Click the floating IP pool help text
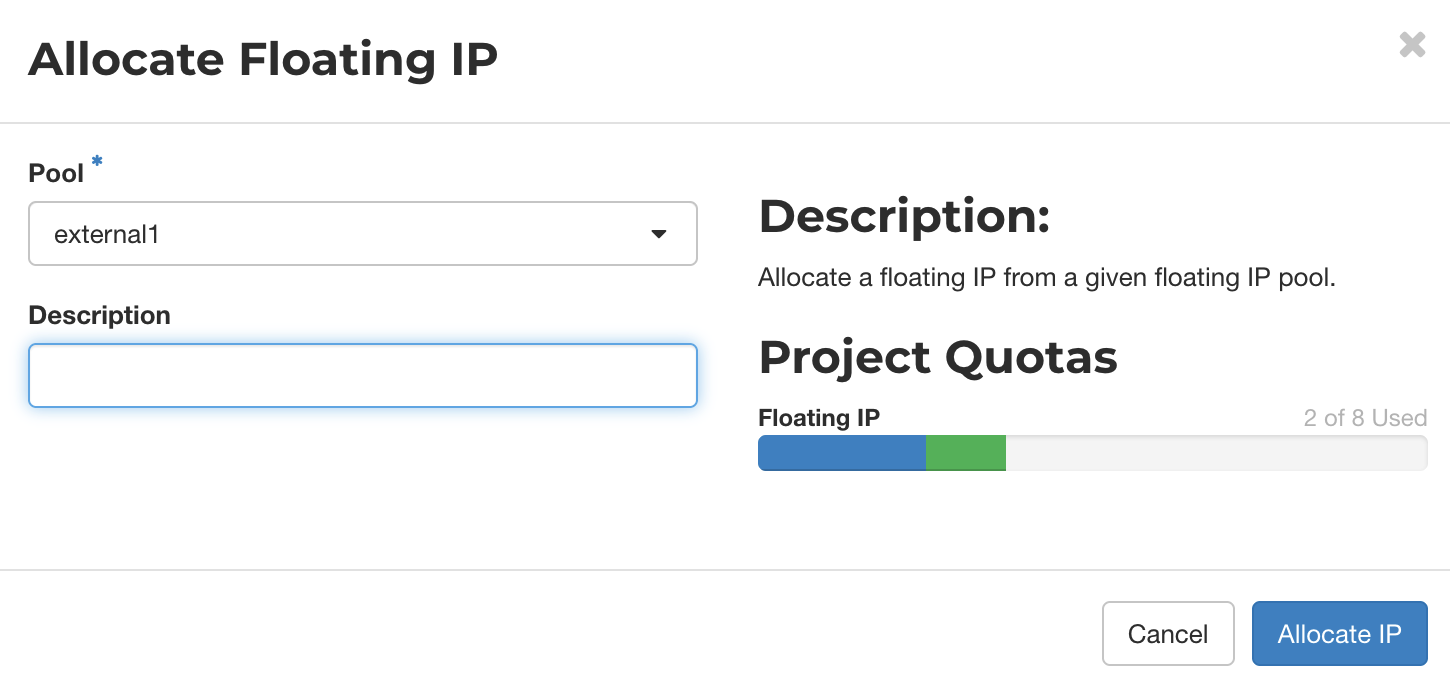 coord(1046,278)
